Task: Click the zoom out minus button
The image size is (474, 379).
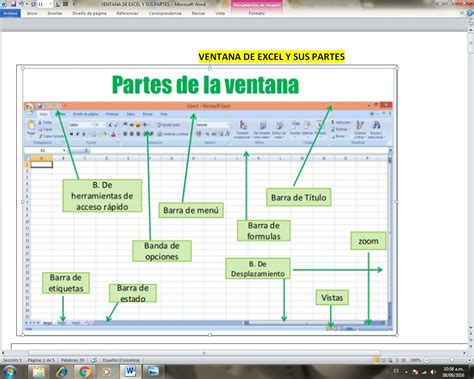Action: pos(427,360)
